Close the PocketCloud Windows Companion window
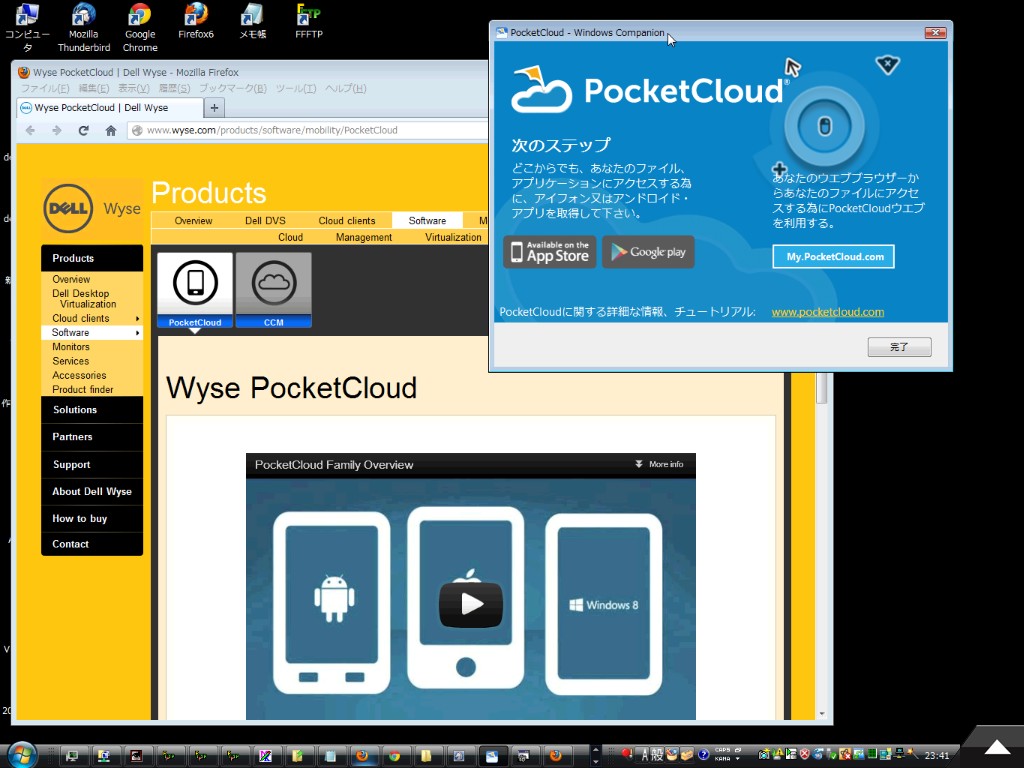This screenshot has height=768, width=1024. click(x=935, y=33)
